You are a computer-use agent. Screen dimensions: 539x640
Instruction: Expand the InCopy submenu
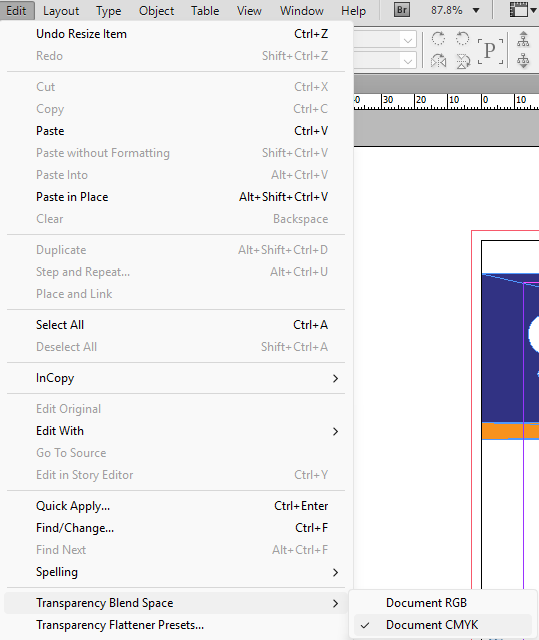point(176,378)
